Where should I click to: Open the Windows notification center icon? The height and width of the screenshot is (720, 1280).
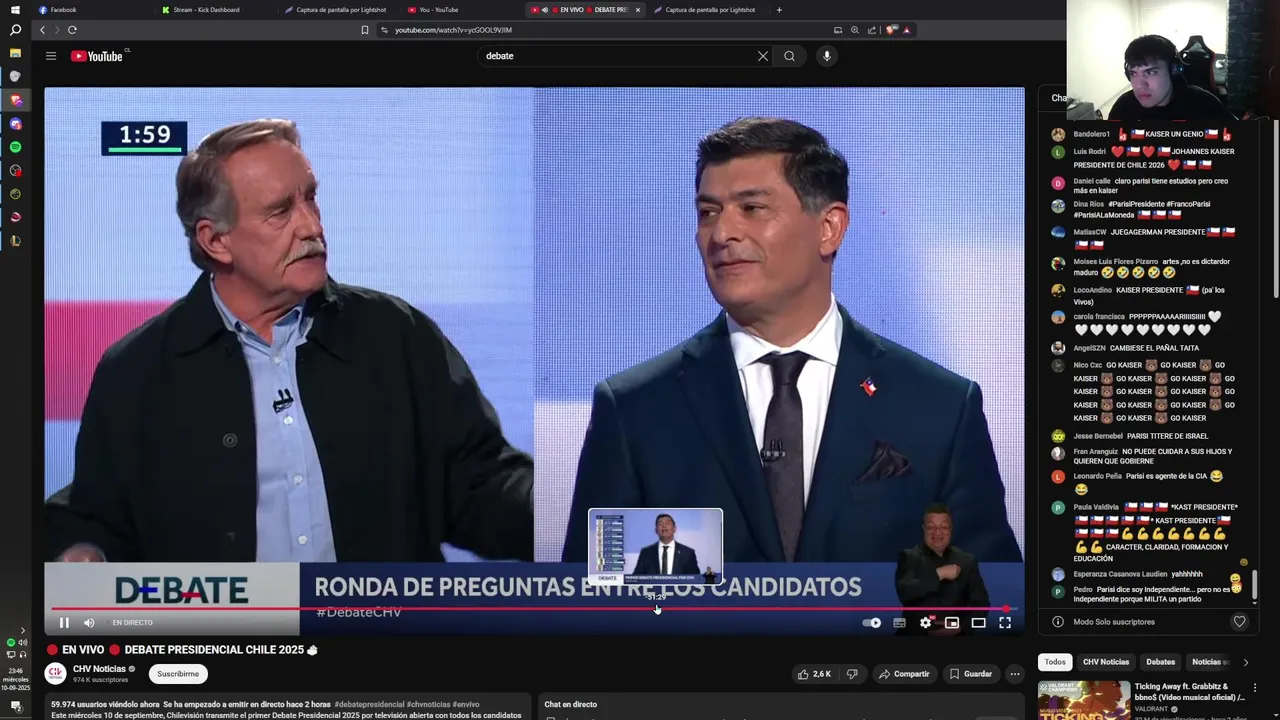click(x=15, y=707)
